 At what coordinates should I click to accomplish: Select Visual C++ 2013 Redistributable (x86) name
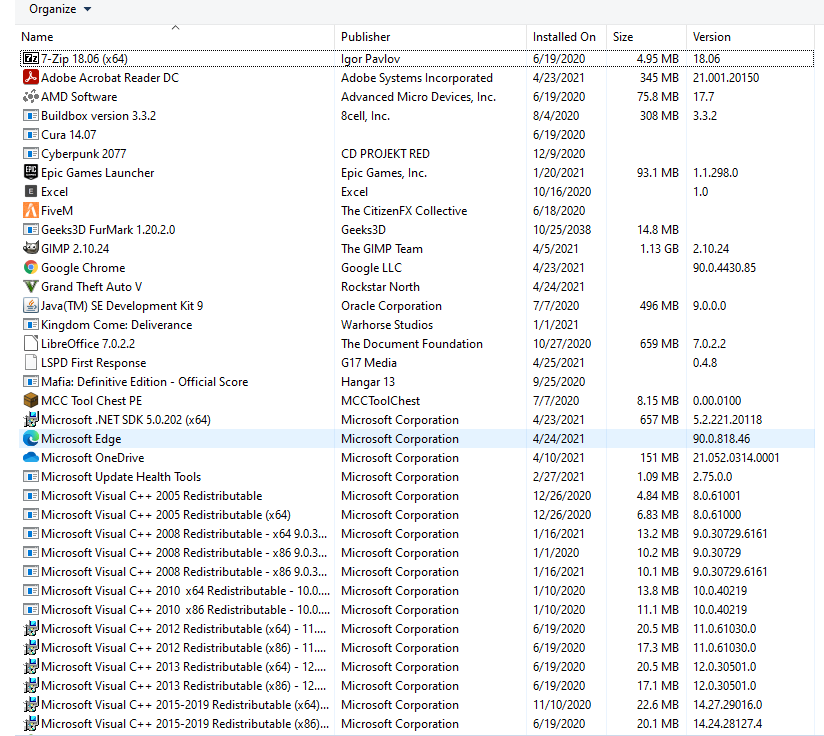(x=183, y=686)
